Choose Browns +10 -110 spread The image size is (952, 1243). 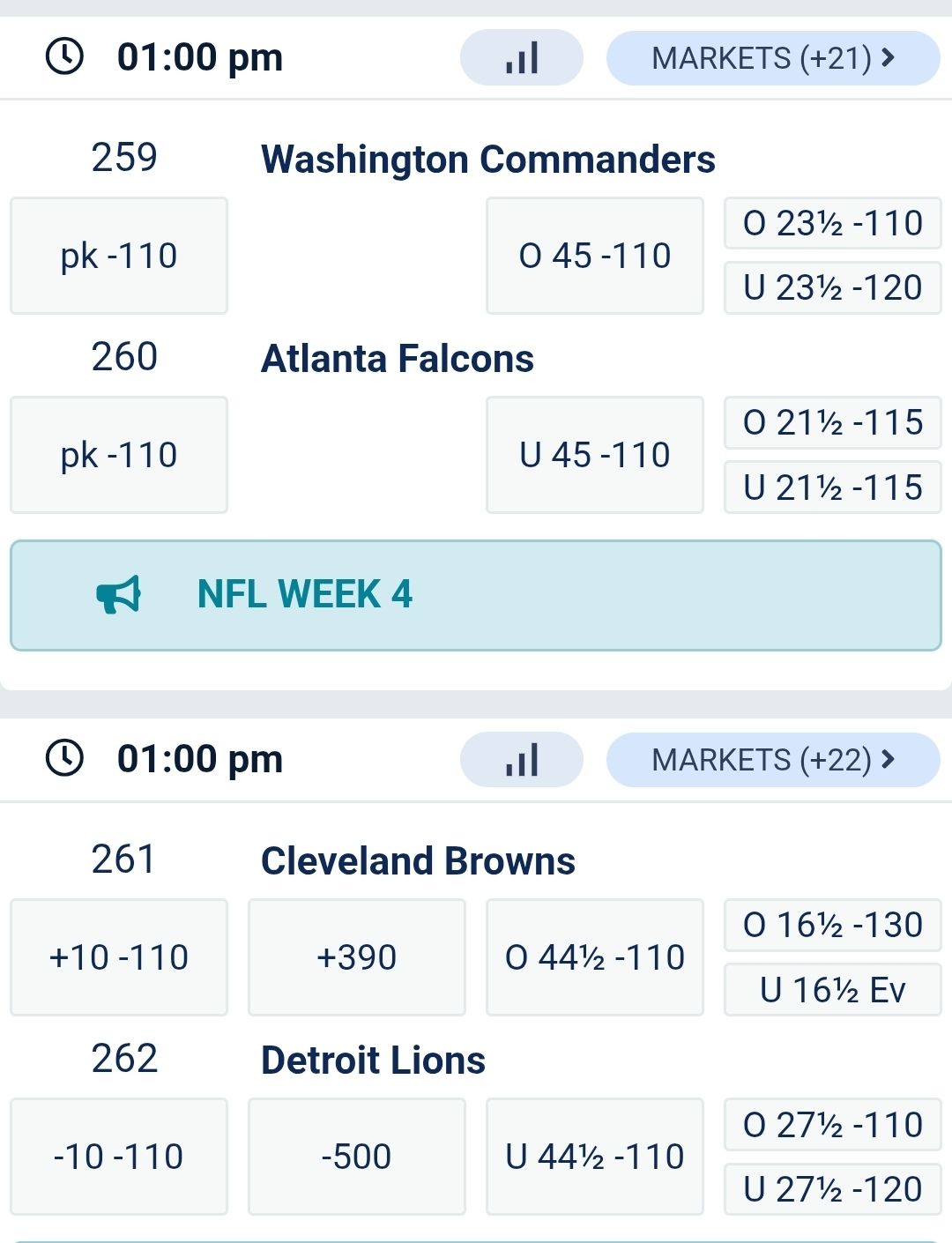tap(119, 957)
